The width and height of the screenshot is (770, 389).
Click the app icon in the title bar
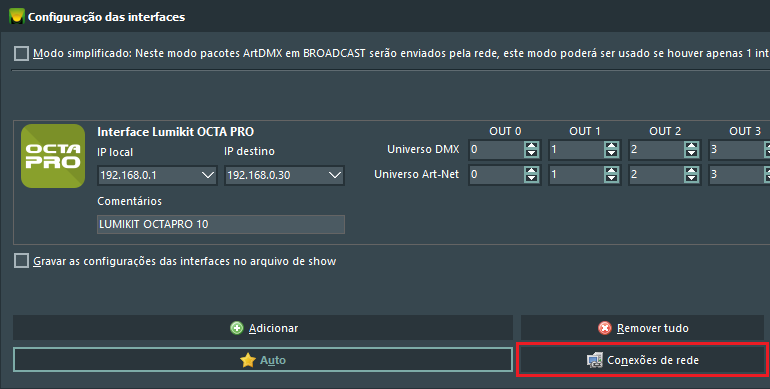pyautogui.click(x=17, y=16)
